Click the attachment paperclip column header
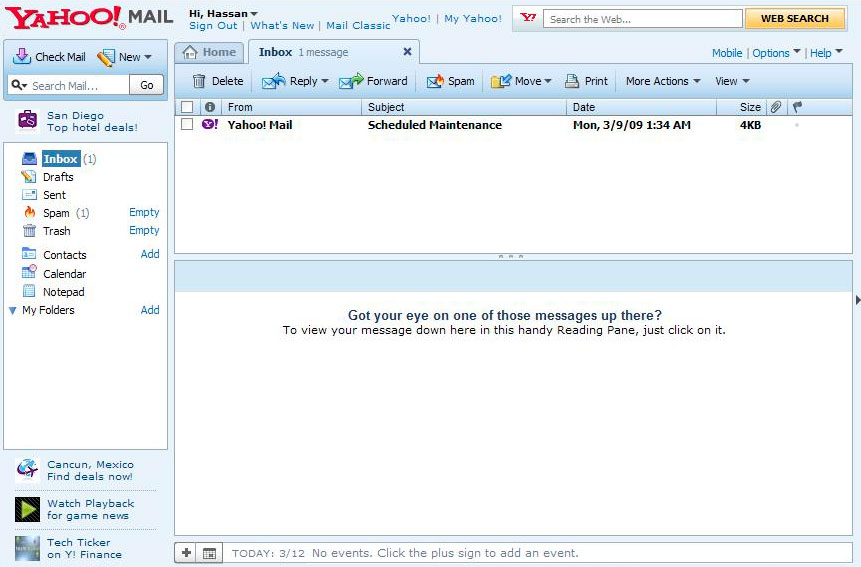 pyautogui.click(x=775, y=107)
